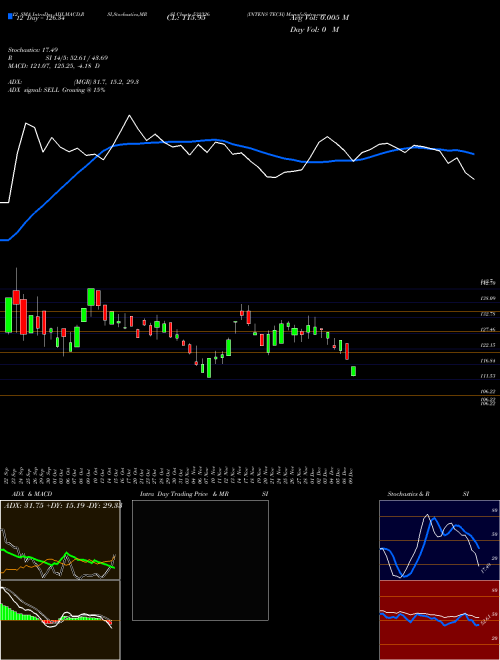This screenshot has width=500, height=660.
Task: Click the 17.49 value on Stochastics chart
Action: pos(485,568)
